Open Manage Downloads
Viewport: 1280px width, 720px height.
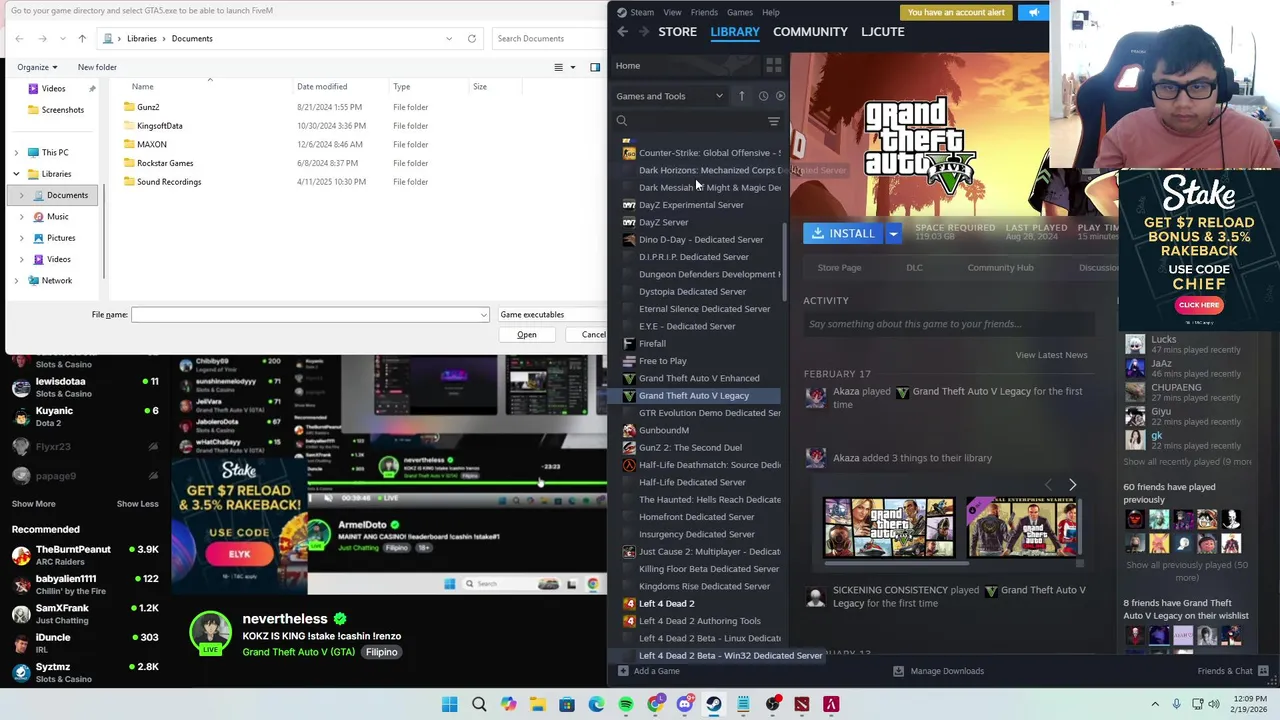click(x=938, y=671)
